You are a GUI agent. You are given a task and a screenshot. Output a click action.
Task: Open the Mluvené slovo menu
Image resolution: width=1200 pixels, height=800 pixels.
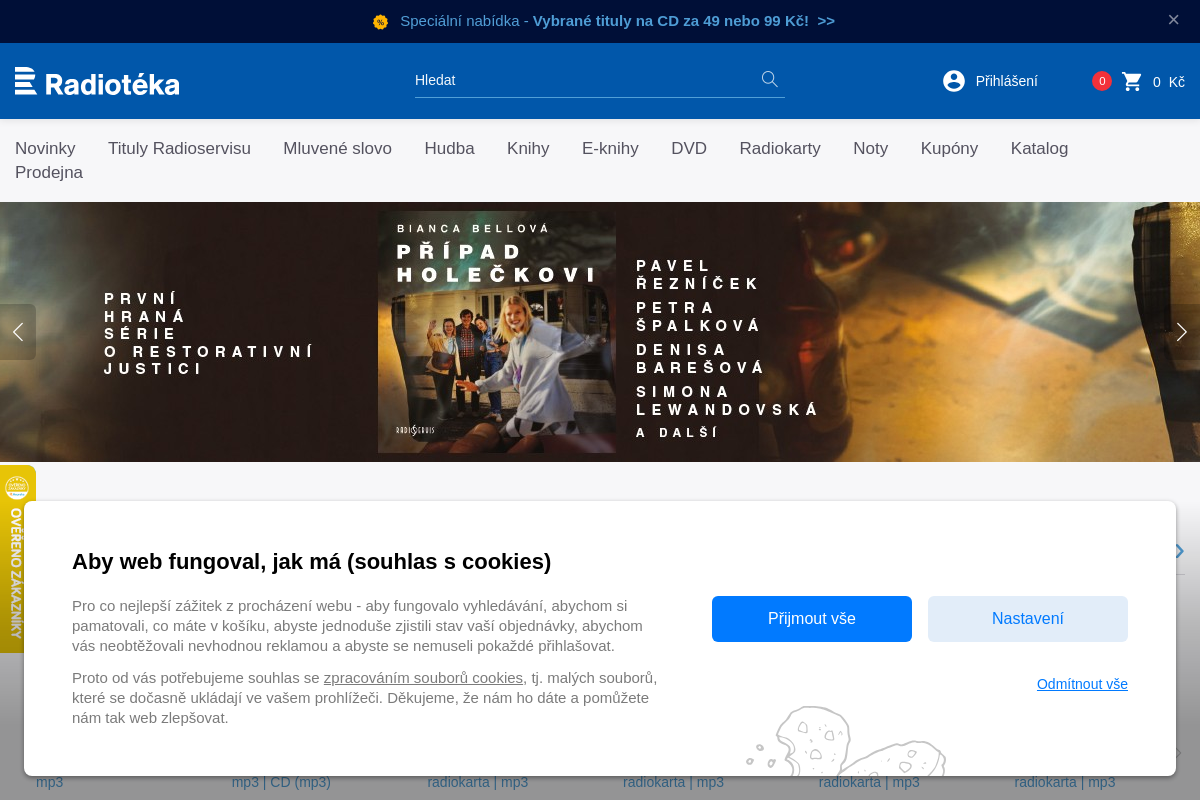pyautogui.click(x=337, y=149)
